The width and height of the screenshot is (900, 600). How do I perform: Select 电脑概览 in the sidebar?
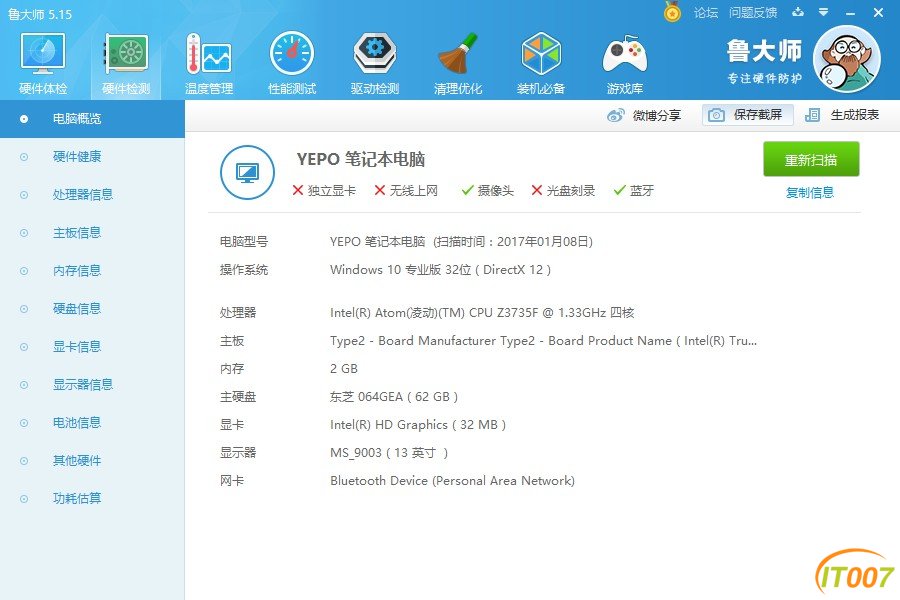click(92, 119)
